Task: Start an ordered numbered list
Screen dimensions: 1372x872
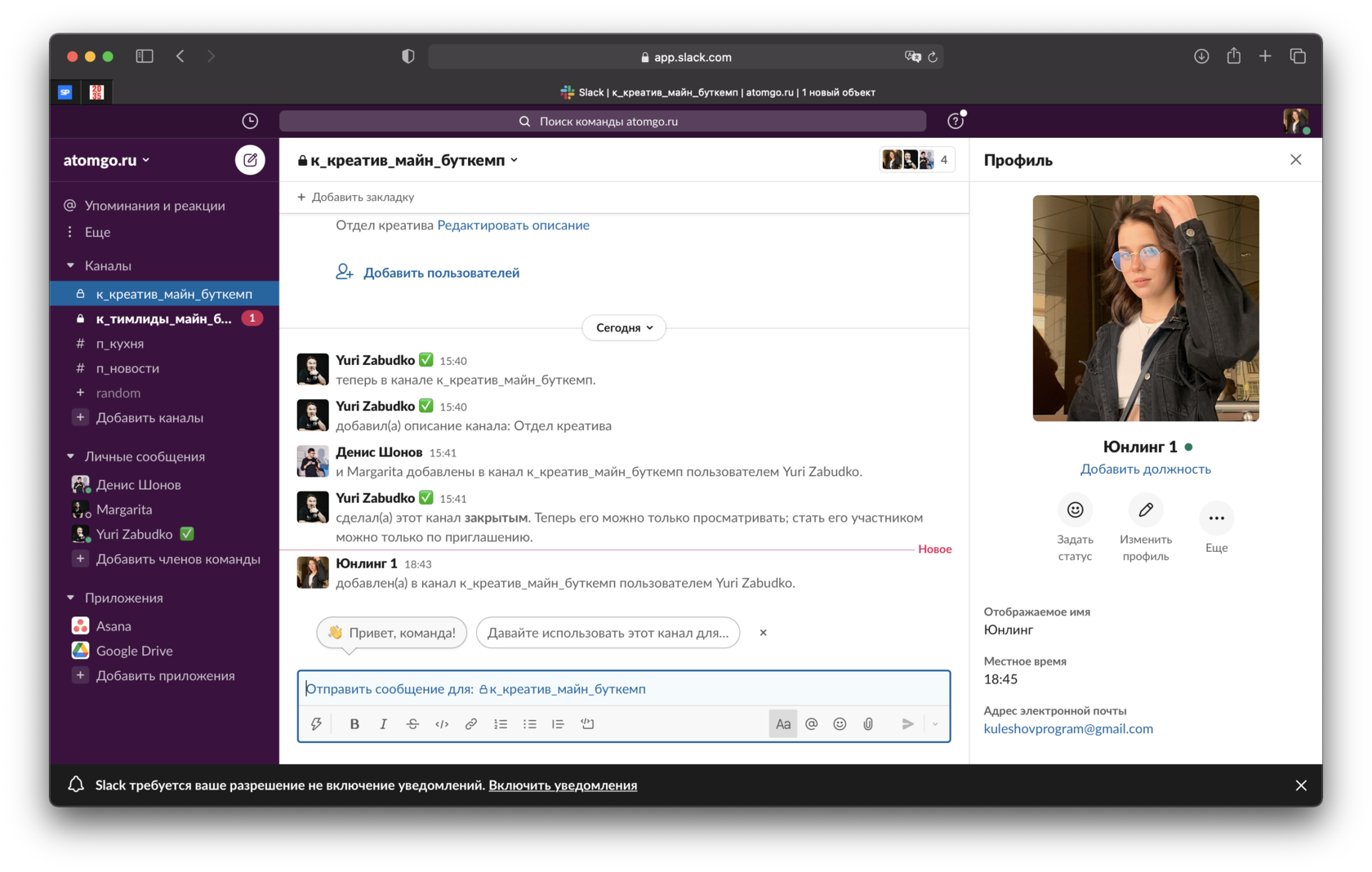Action: click(x=501, y=723)
